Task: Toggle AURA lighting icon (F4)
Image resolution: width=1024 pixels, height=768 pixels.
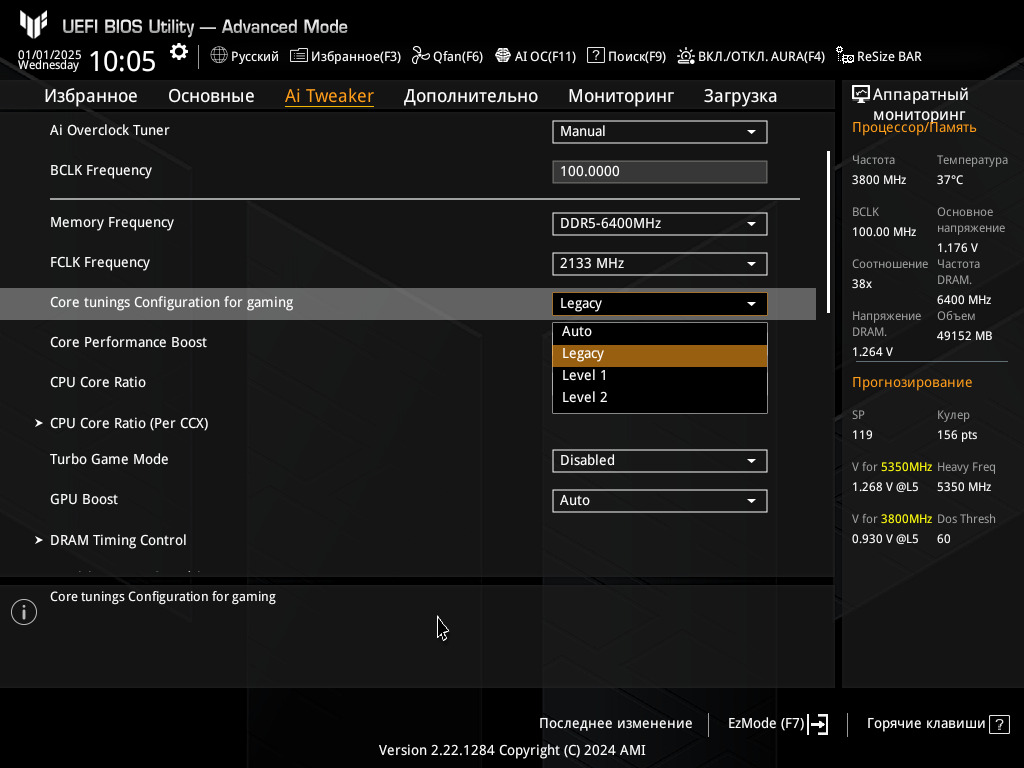Action: click(686, 56)
